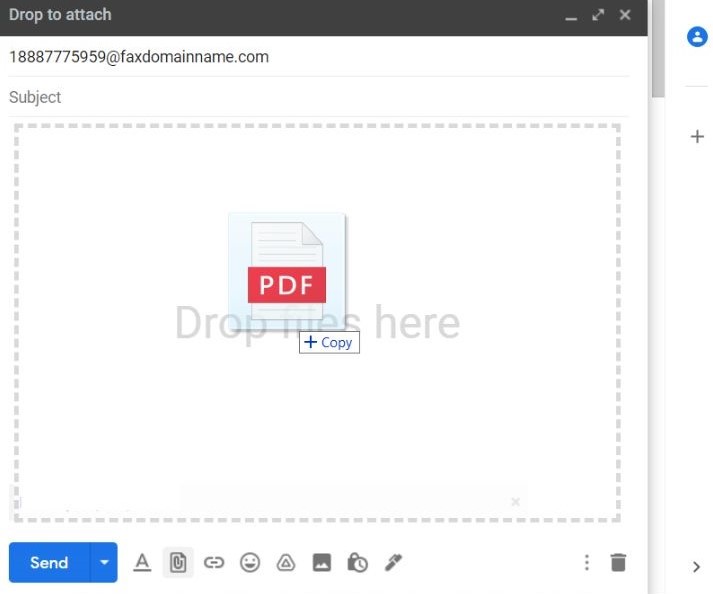
Task: Click the blue Send button
Action: click(50, 563)
